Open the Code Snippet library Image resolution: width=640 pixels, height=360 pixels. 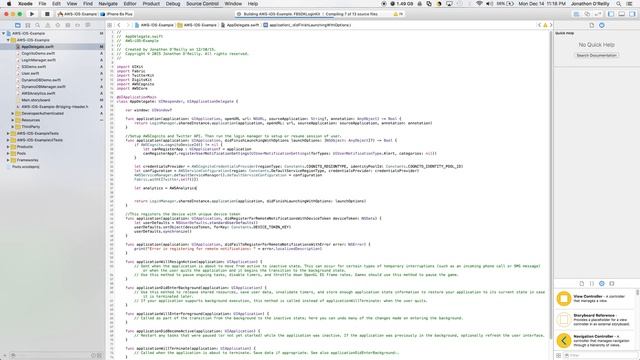tap(592, 283)
